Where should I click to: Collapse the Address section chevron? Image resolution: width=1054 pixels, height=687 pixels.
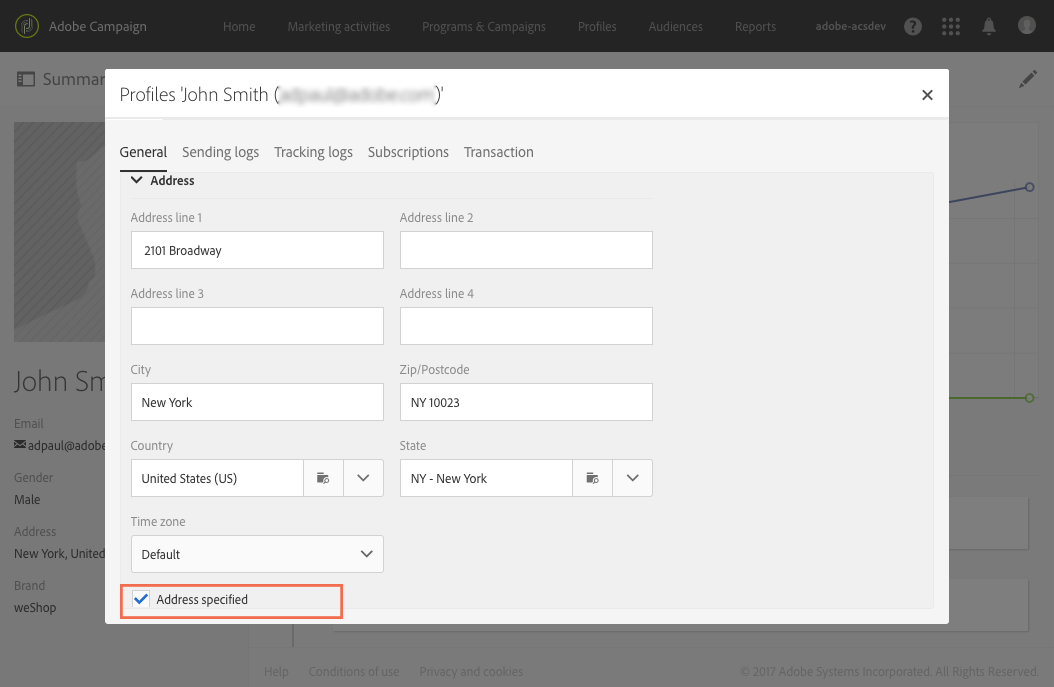(136, 180)
